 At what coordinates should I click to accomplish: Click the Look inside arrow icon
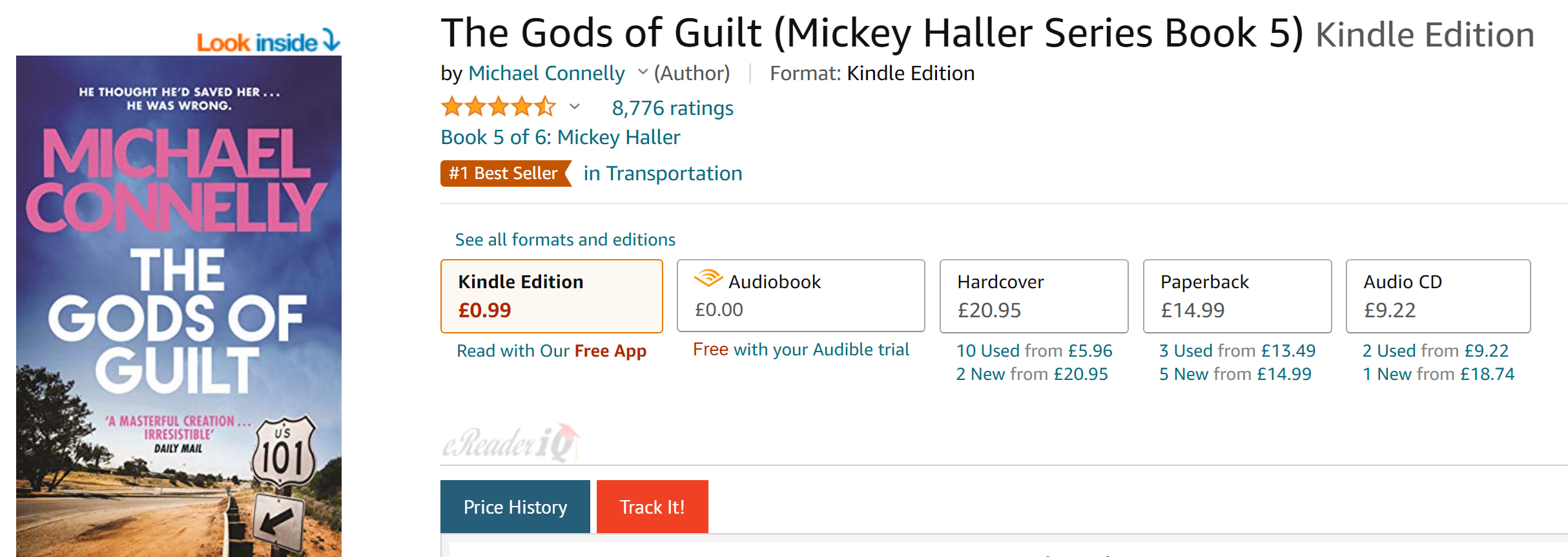pos(331,39)
